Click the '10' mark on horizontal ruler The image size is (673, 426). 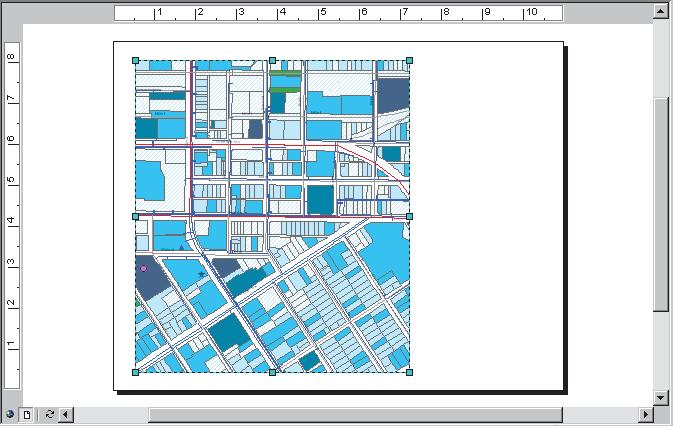click(531, 12)
